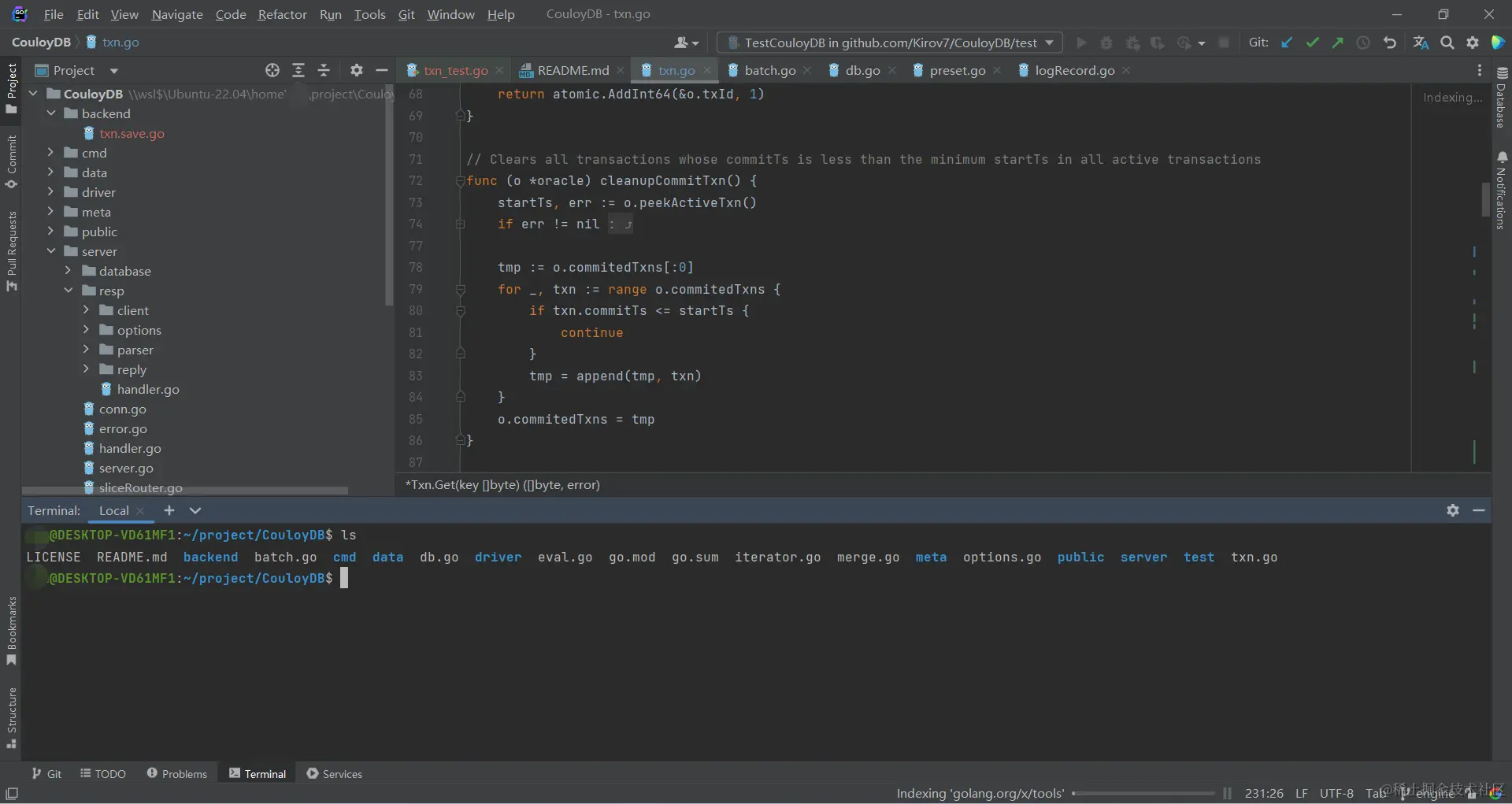Open the translate icon in toolbar
This screenshot has width=1512, height=804.
1421,43
